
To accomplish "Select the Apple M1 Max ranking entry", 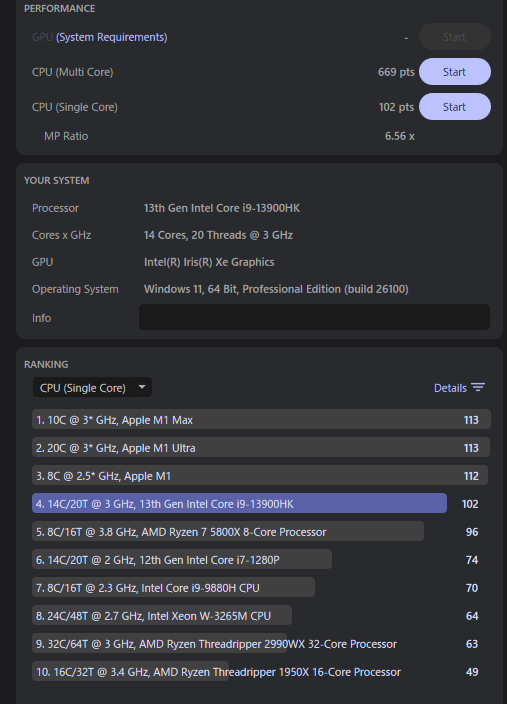I will click(x=261, y=420).
